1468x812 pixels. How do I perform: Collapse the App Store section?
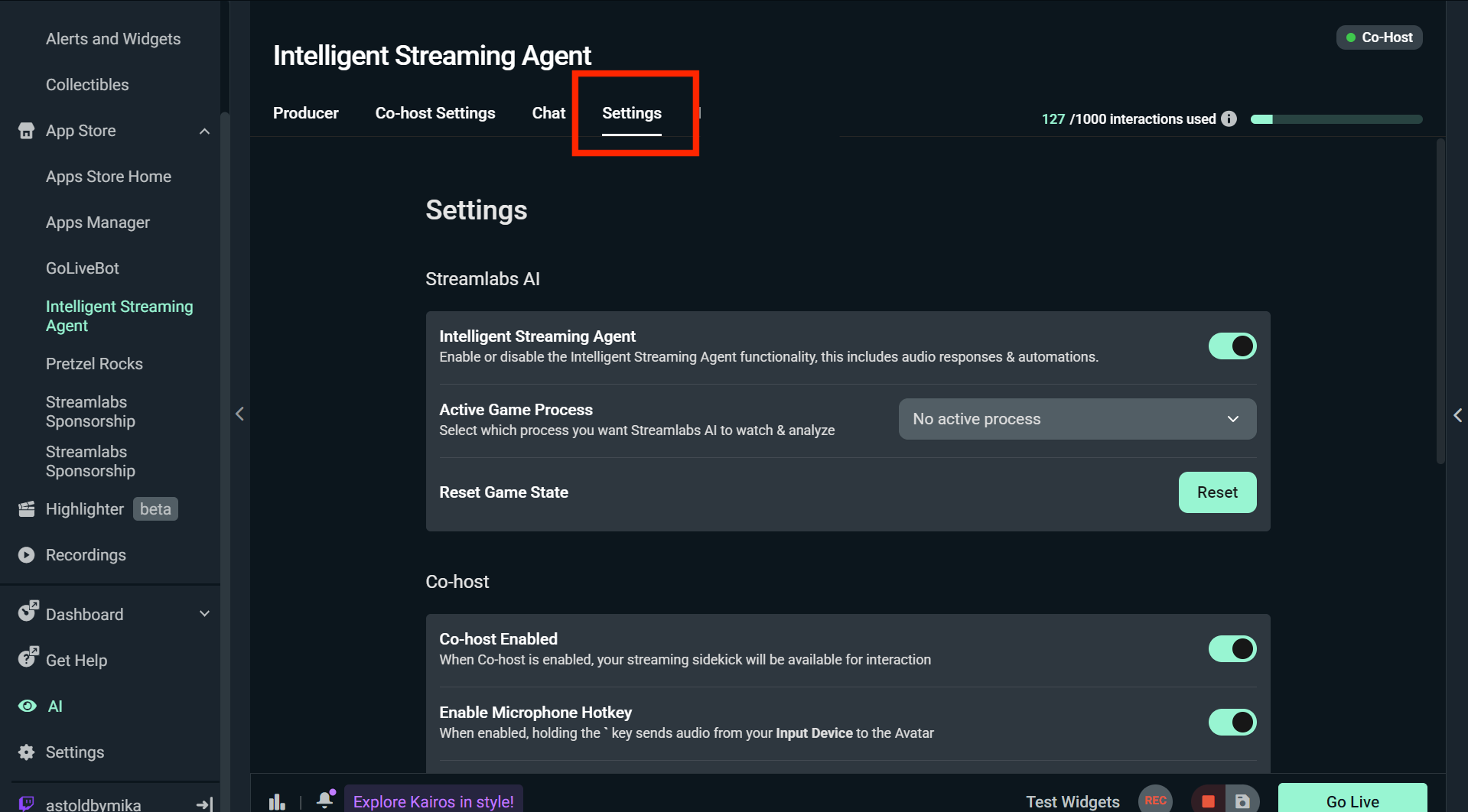203,131
